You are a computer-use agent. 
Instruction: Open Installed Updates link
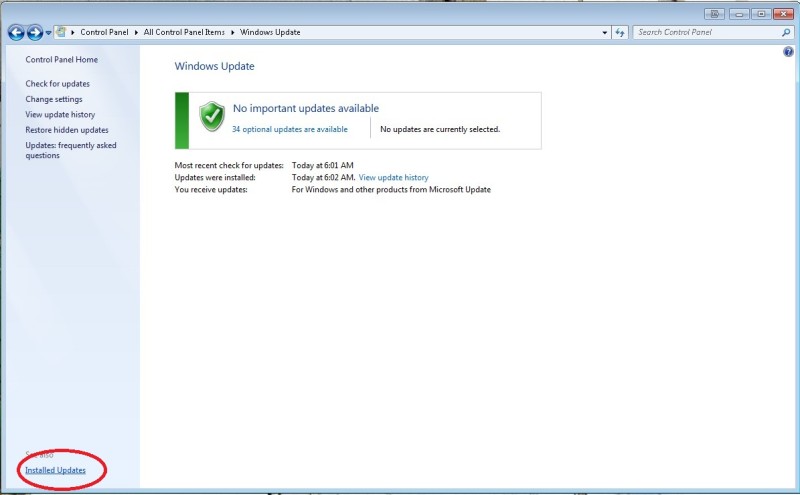click(55, 470)
